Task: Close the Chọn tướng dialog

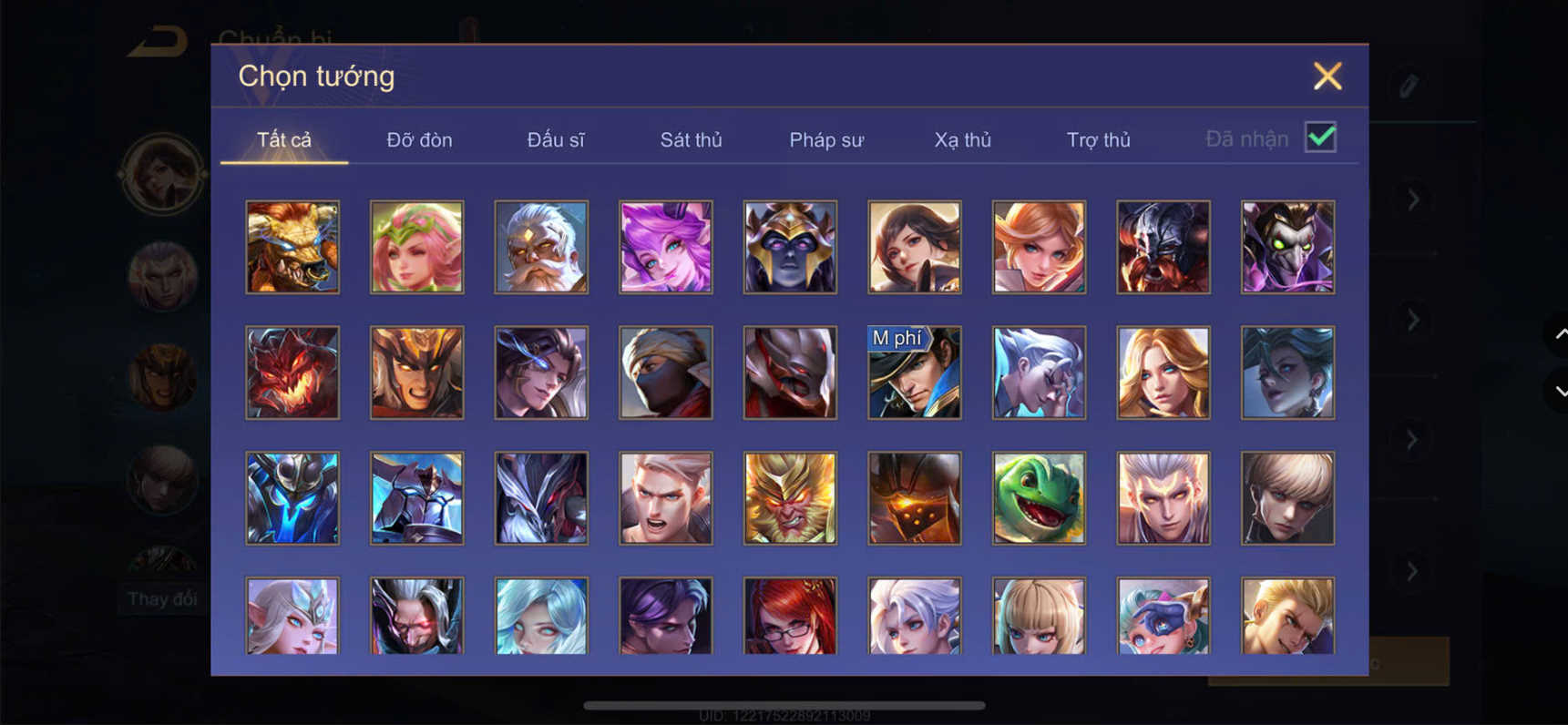Action: (1327, 76)
